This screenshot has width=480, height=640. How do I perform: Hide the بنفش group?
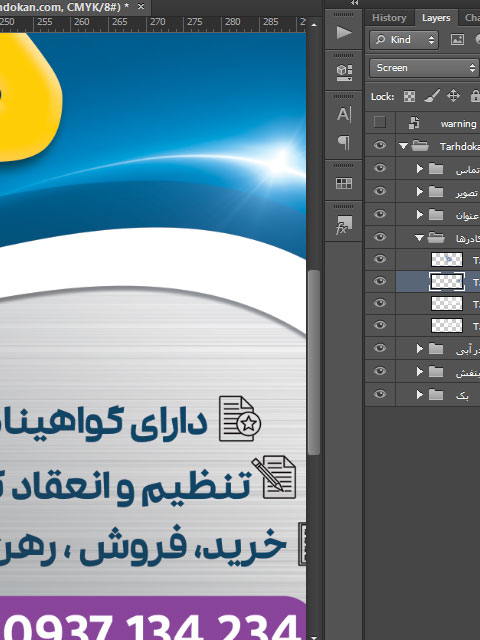(380, 371)
